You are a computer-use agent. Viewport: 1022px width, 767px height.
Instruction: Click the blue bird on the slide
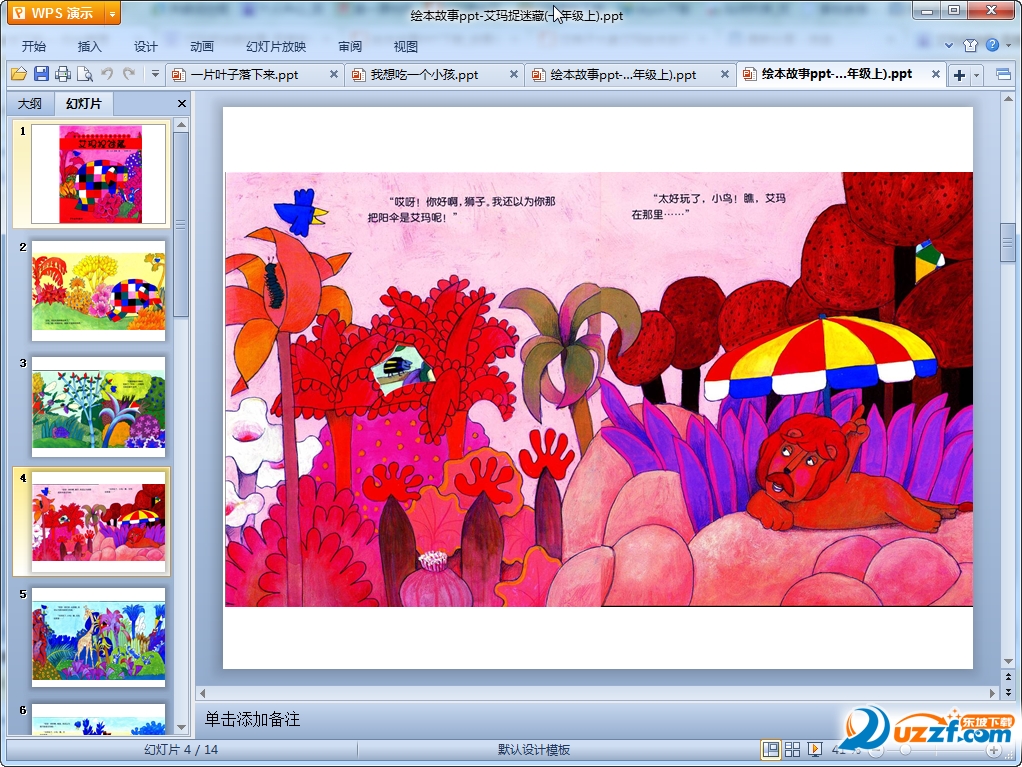point(300,212)
